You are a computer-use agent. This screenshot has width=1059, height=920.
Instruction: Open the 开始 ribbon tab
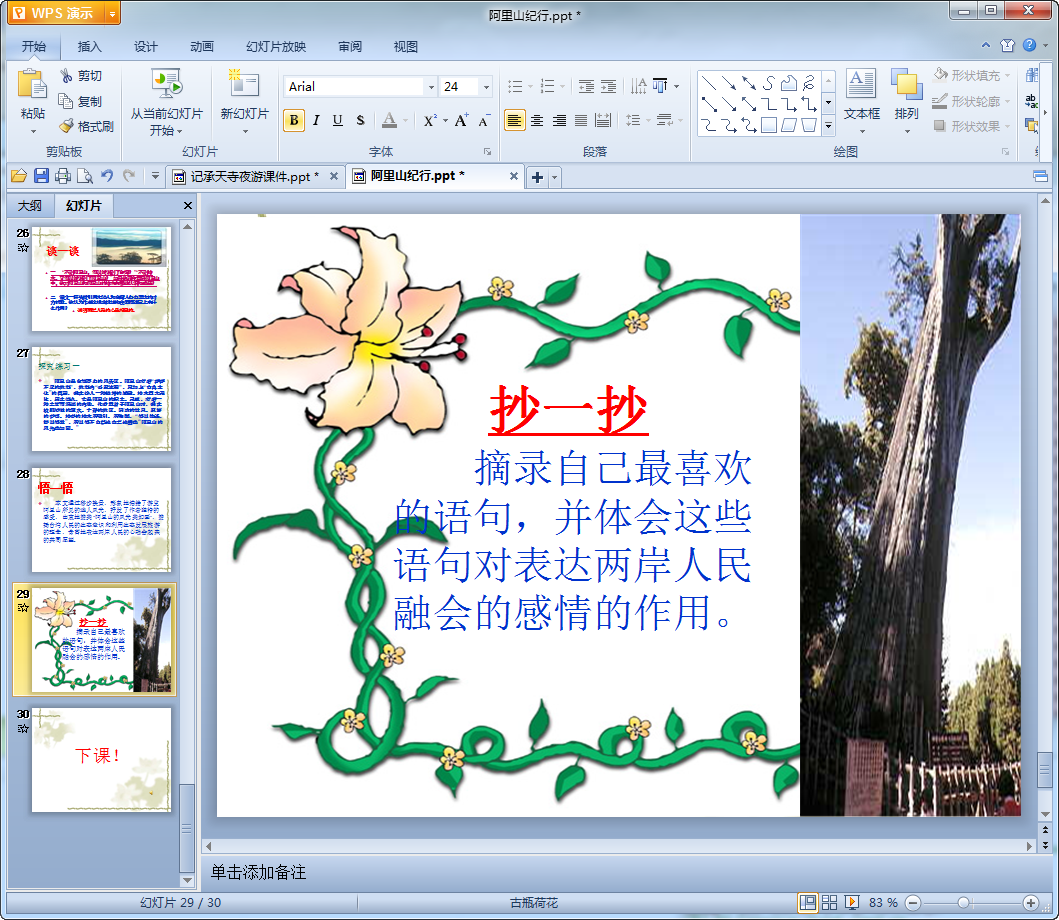pos(33,46)
